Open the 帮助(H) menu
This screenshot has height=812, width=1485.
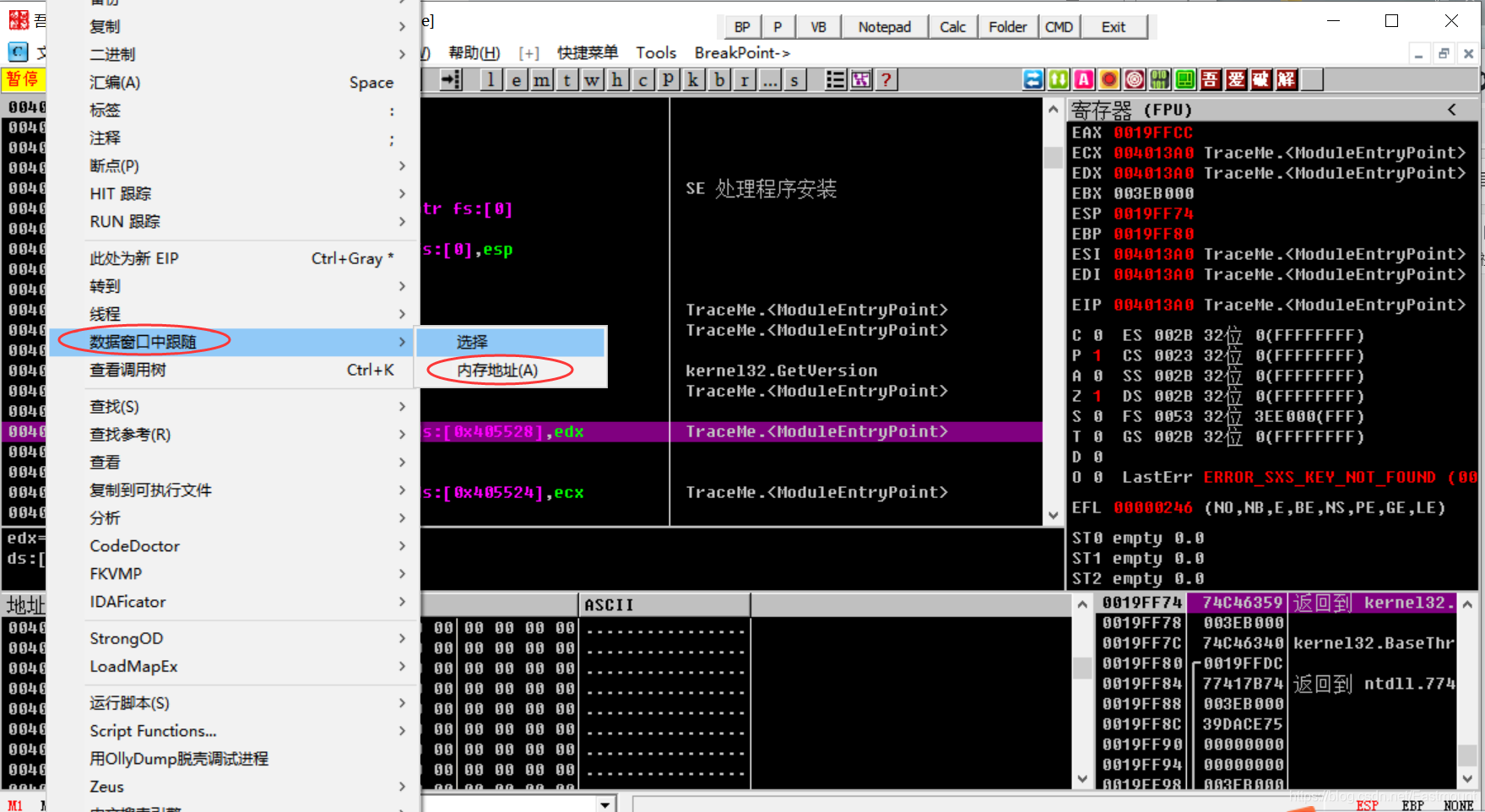point(474,53)
